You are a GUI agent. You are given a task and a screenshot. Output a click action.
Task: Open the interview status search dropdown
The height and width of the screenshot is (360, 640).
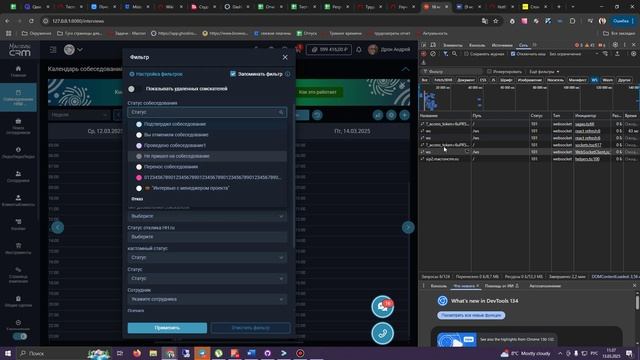click(207, 112)
